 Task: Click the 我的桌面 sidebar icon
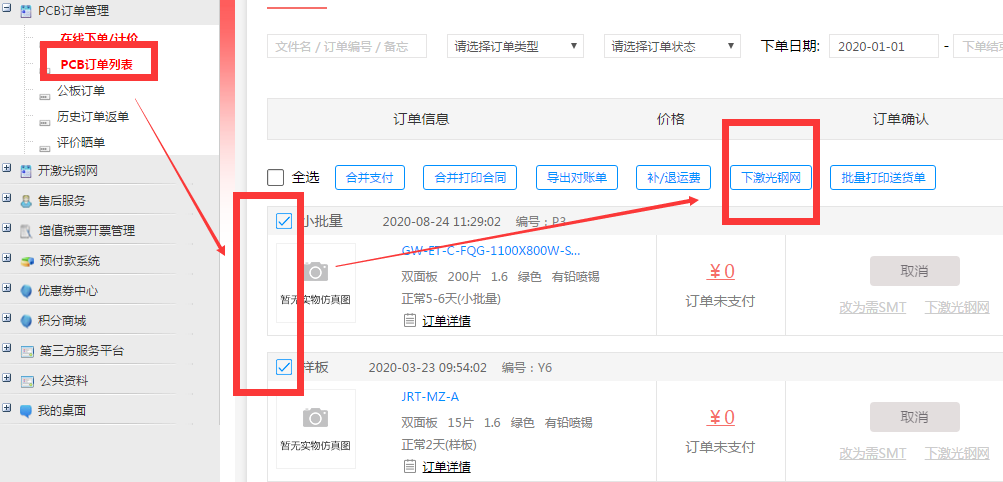[27, 410]
